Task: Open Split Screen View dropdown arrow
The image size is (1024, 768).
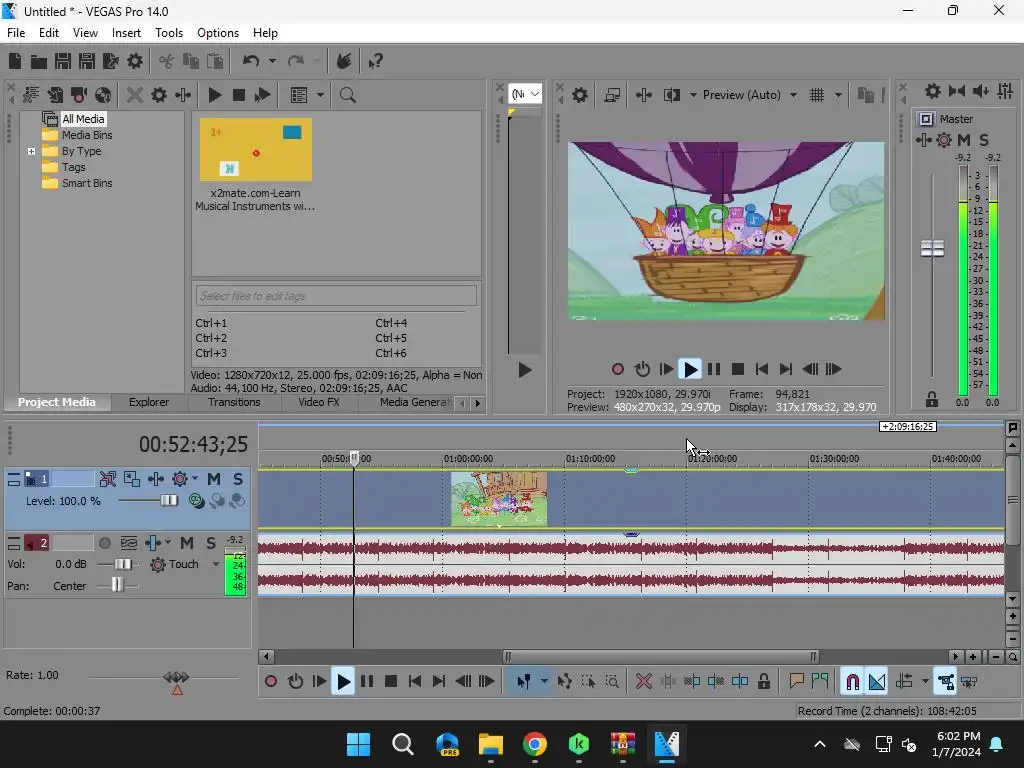Action: [693, 95]
